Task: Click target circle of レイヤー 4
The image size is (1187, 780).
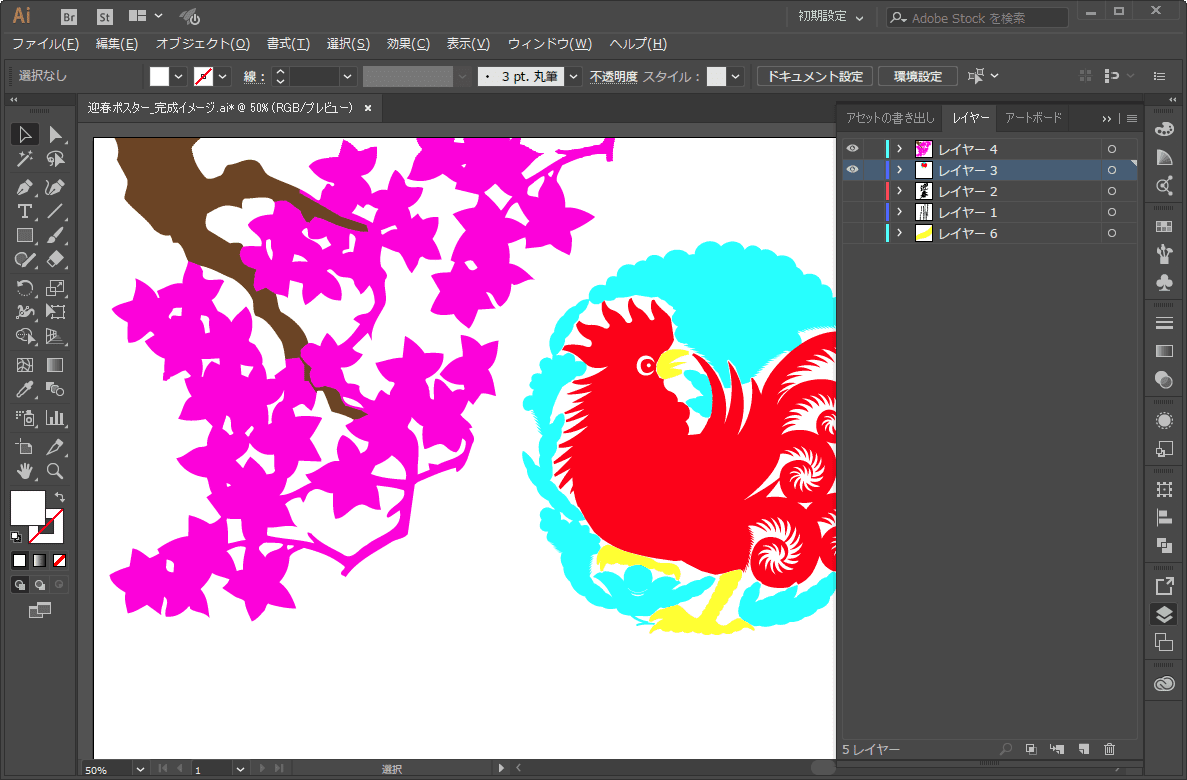Action: (1112, 149)
